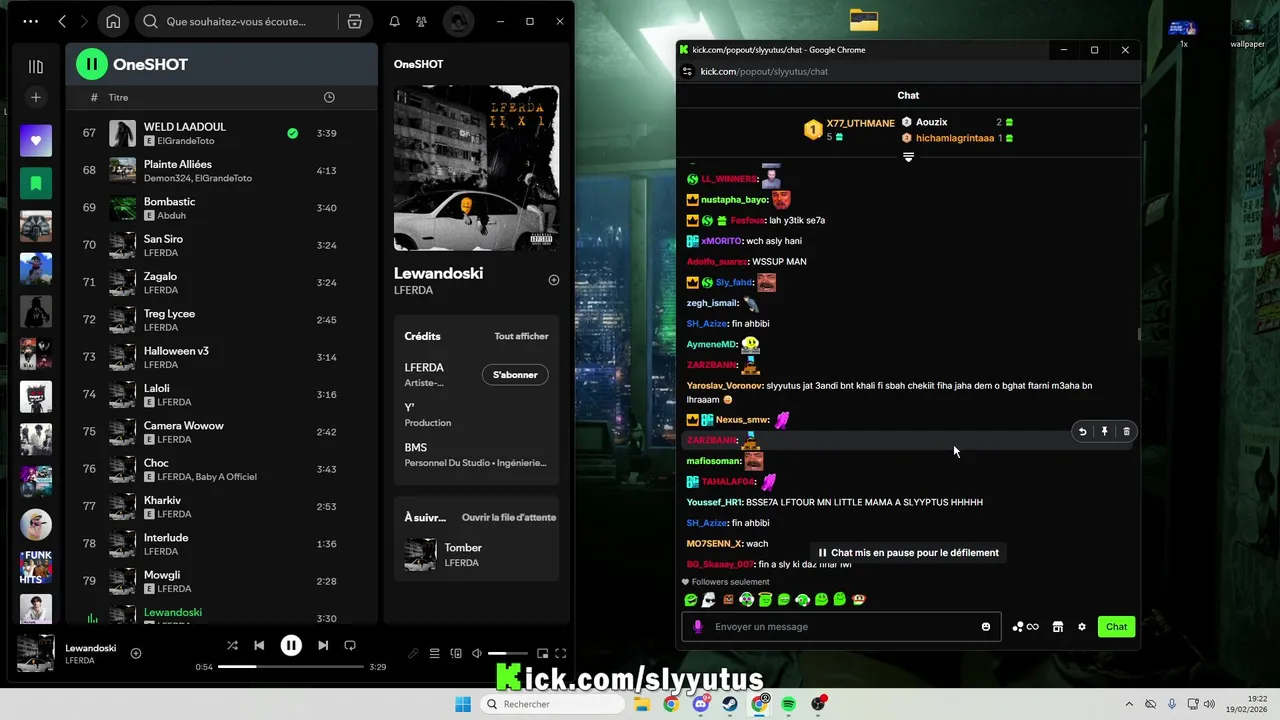Go back with Spotify's left arrow
This screenshot has width=1280, height=720.
point(62,21)
